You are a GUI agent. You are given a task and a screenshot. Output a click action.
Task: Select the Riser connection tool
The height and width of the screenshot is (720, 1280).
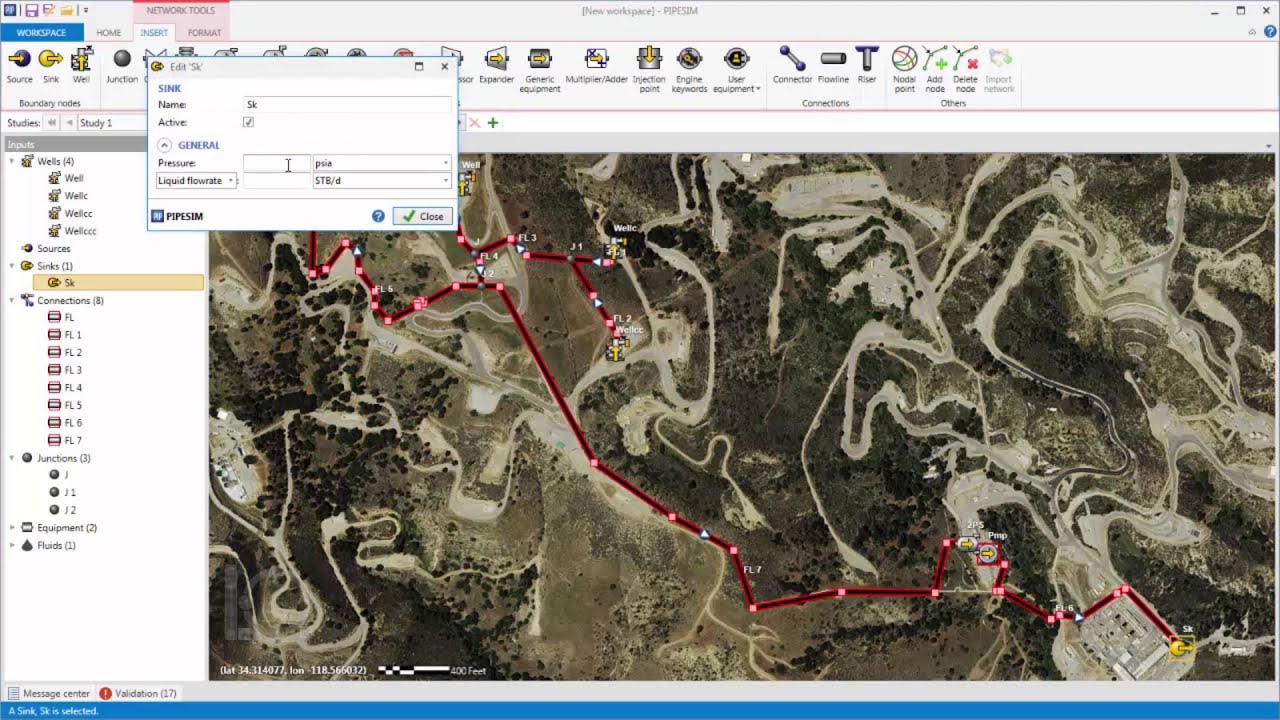click(867, 66)
